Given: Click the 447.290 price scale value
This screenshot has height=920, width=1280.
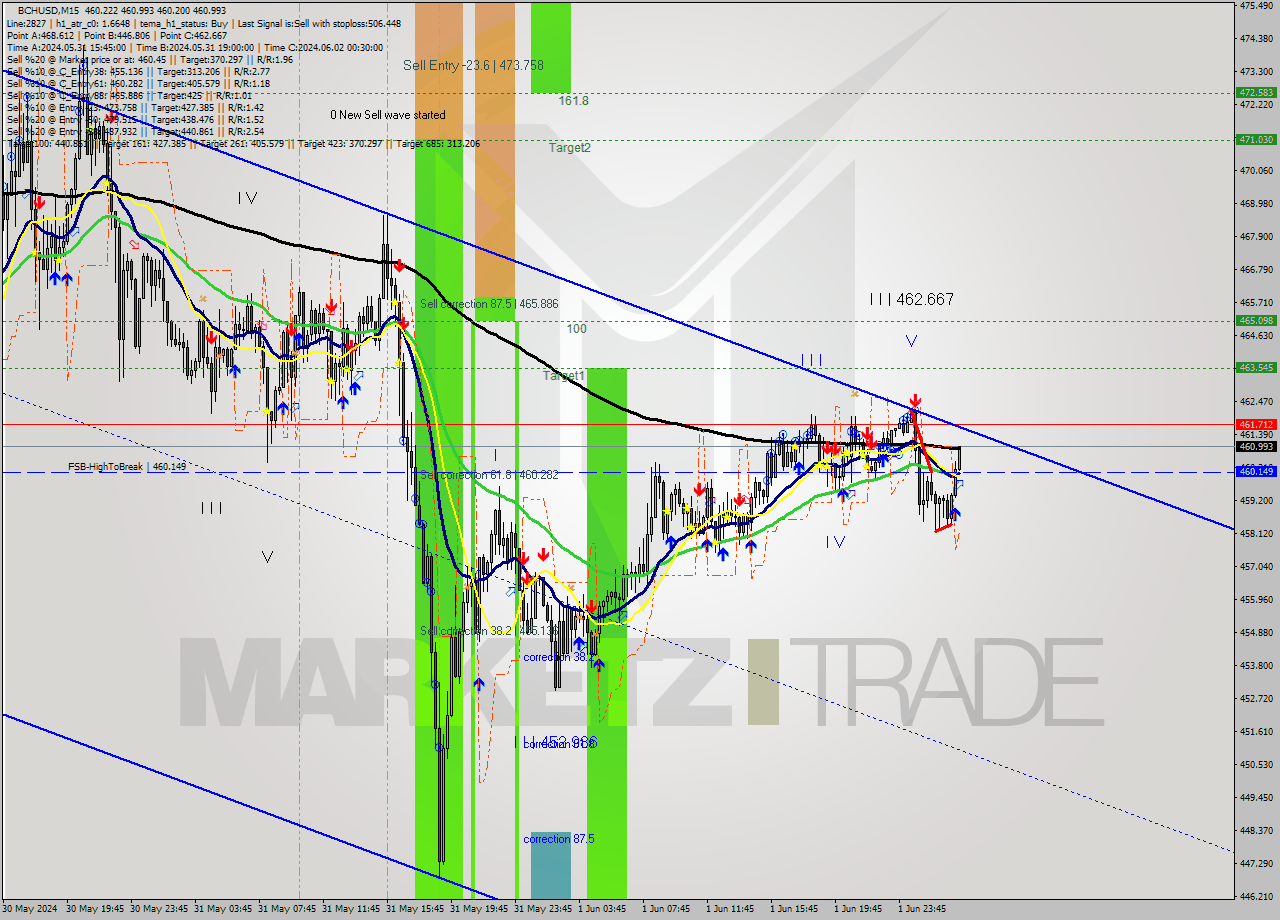Looking at the screenshot, I should tap(1256, 863).
